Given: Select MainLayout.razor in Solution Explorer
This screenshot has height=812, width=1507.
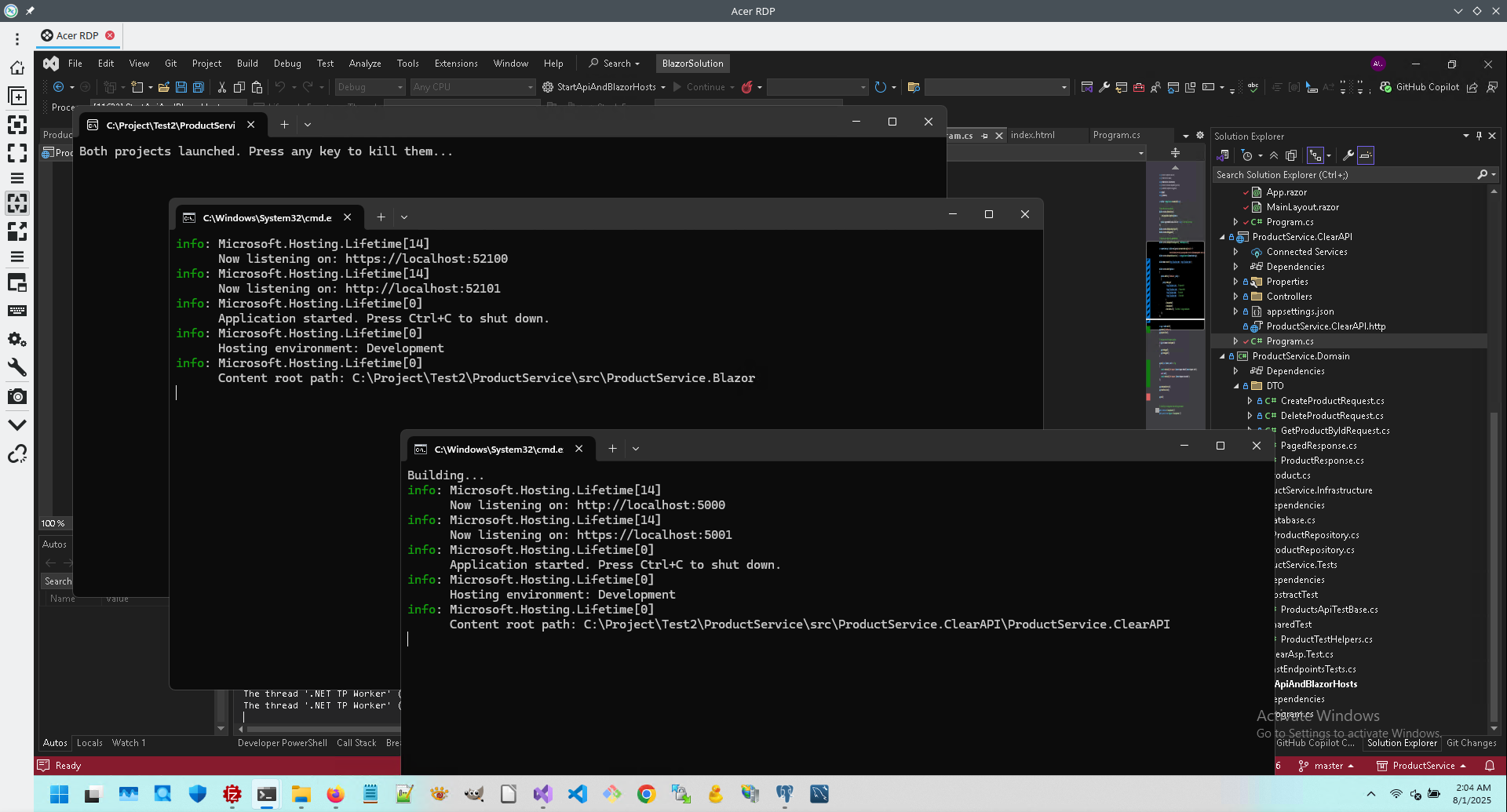Looking at the screenshot, I should coord(1302,207).
